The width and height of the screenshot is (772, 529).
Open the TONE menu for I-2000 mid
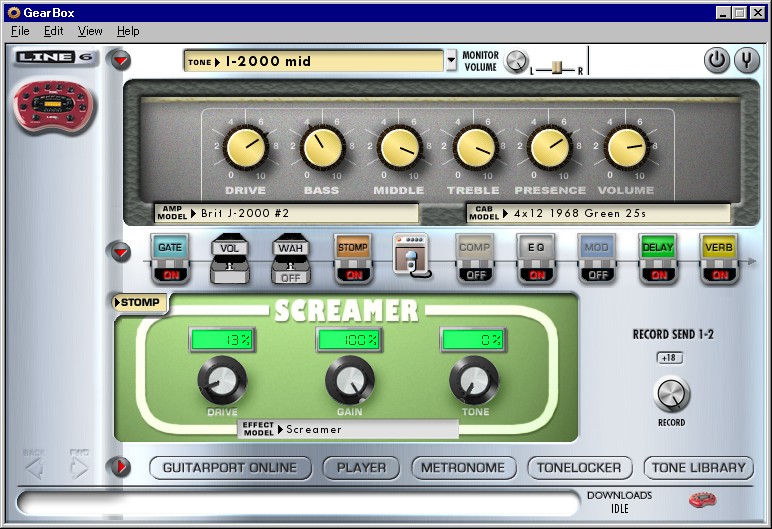click(x=314, y=61)
